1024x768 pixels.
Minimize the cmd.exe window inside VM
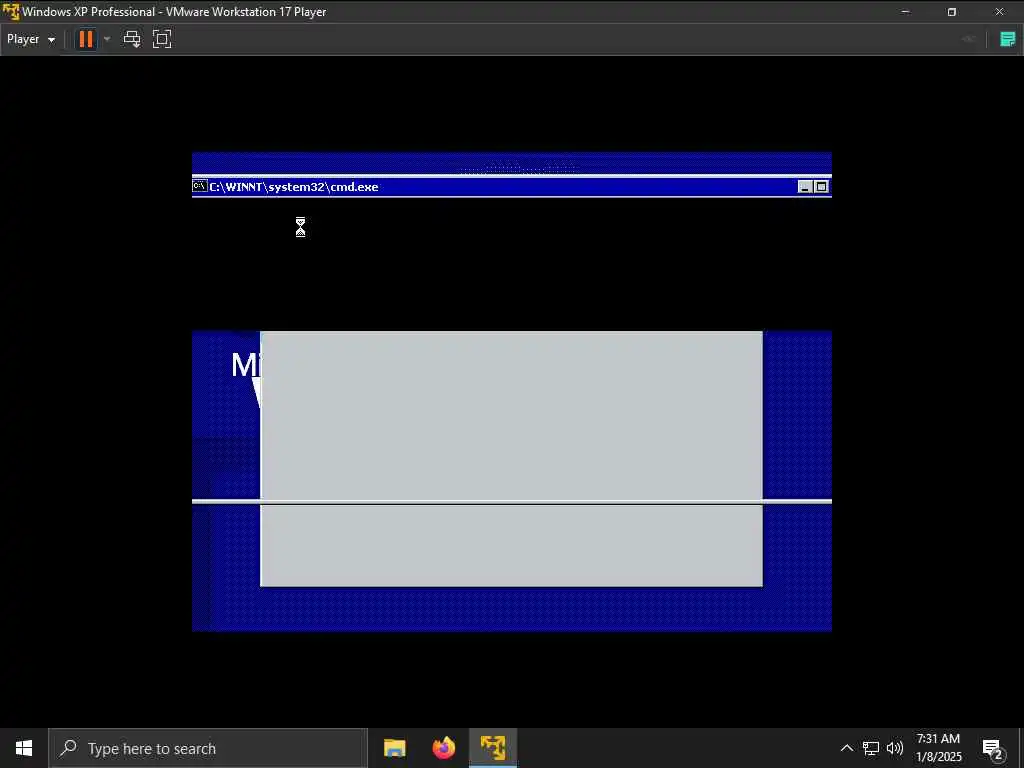pos(805,187)
